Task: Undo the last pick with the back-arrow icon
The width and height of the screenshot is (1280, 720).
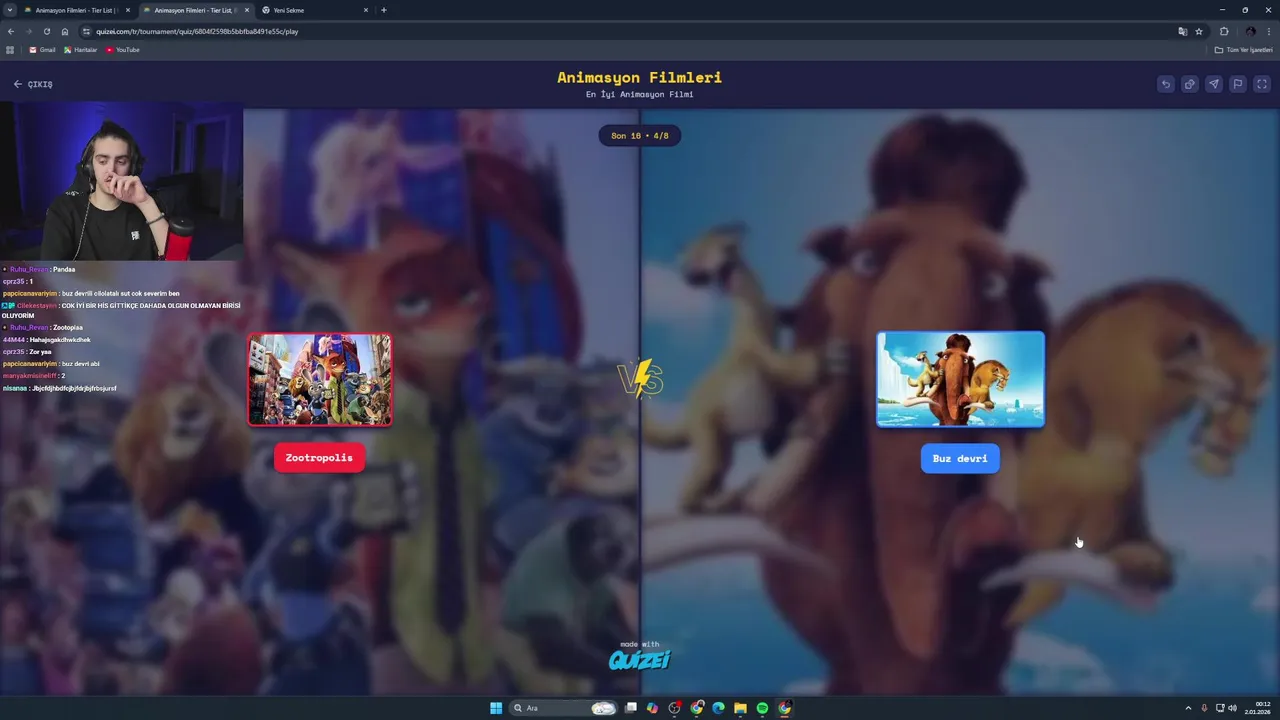Action: [1166, 84]
